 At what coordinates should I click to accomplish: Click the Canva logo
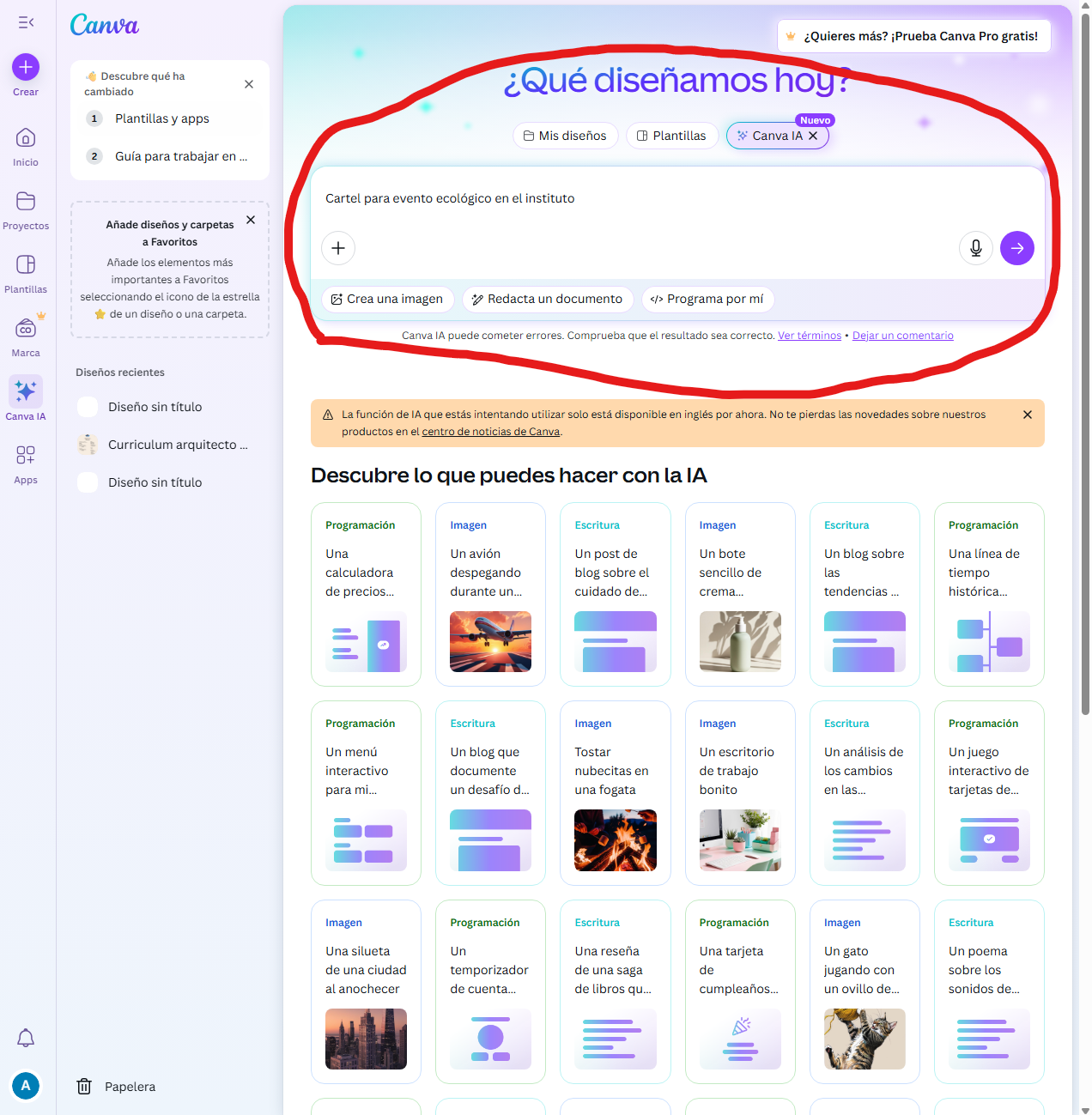(104, 25)
